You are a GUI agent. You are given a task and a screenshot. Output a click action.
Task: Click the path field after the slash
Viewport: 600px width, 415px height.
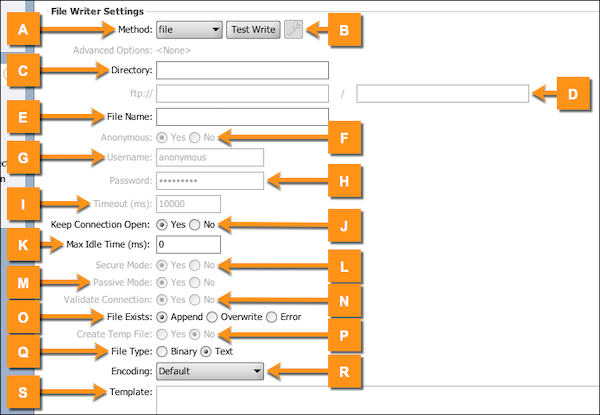[441, 94]
